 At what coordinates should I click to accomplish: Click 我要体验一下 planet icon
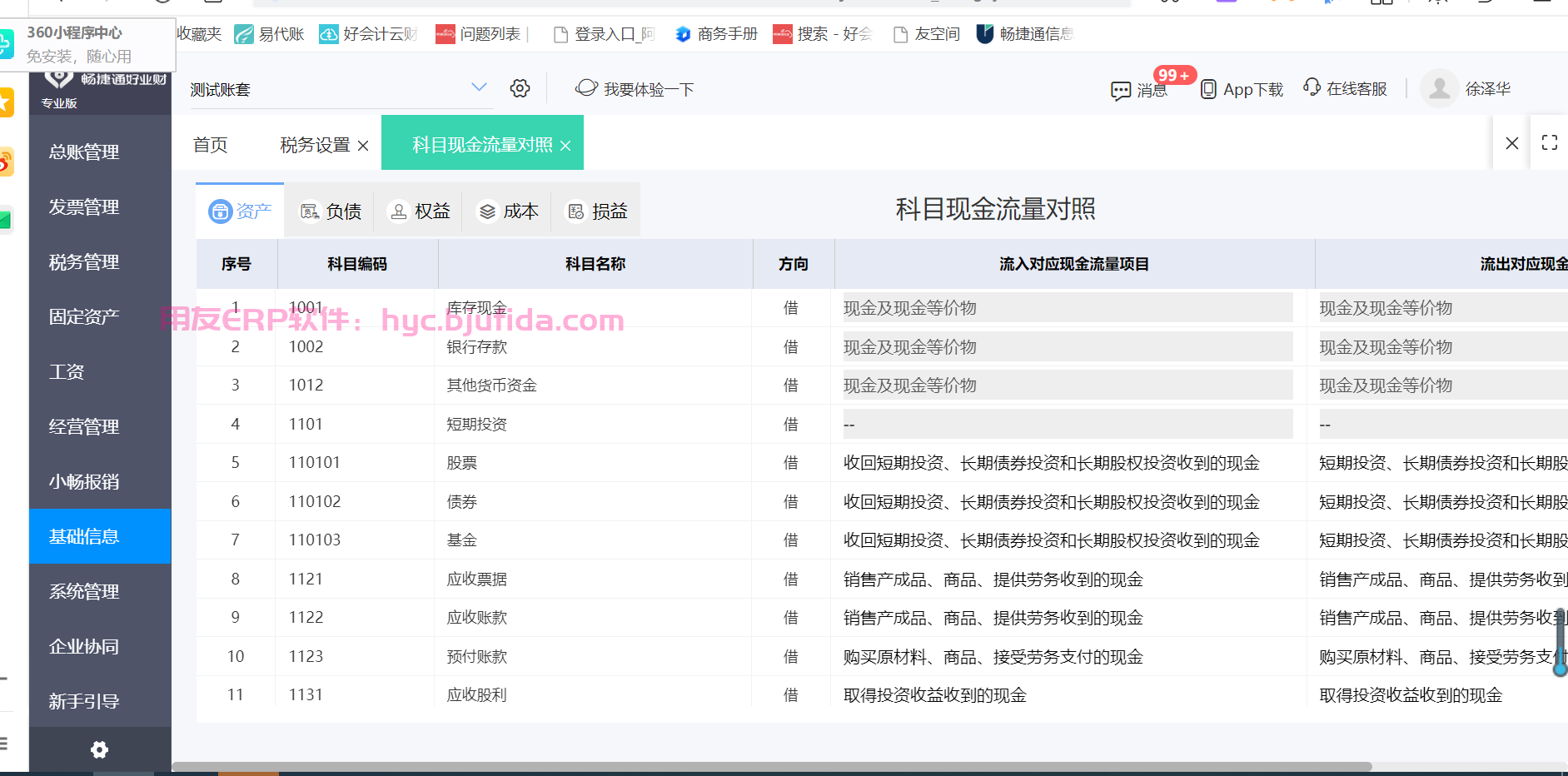point(586,87)
